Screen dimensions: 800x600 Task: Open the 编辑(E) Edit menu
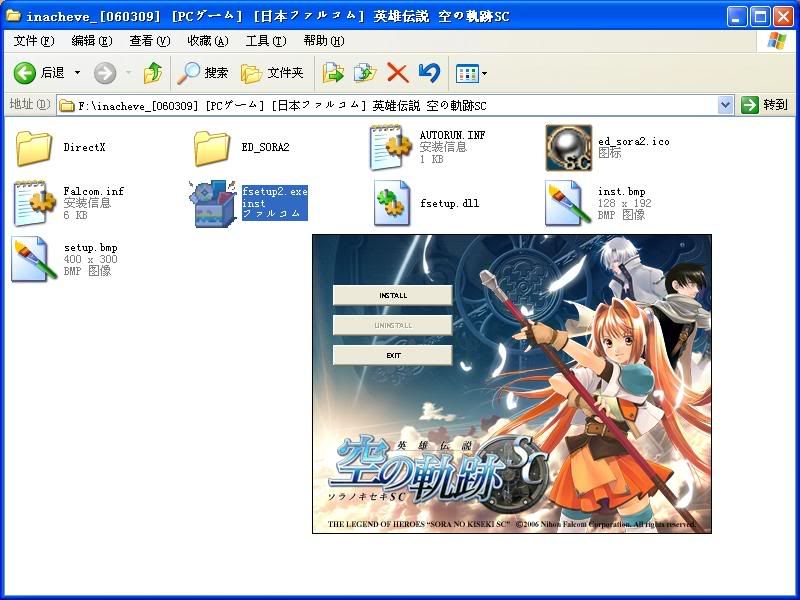[92, 41]
